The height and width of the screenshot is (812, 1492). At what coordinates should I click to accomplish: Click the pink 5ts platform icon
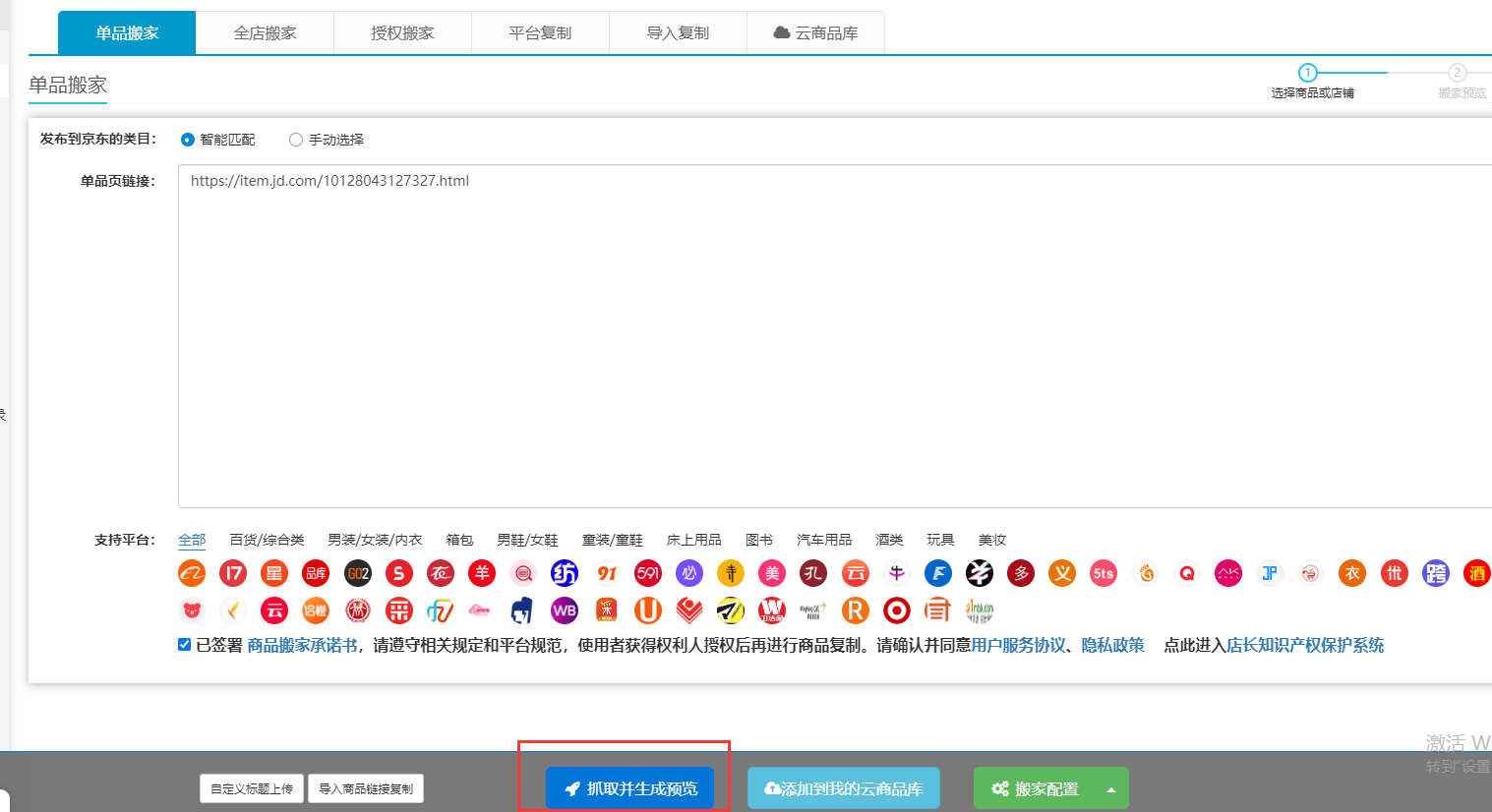[1104, 573]
